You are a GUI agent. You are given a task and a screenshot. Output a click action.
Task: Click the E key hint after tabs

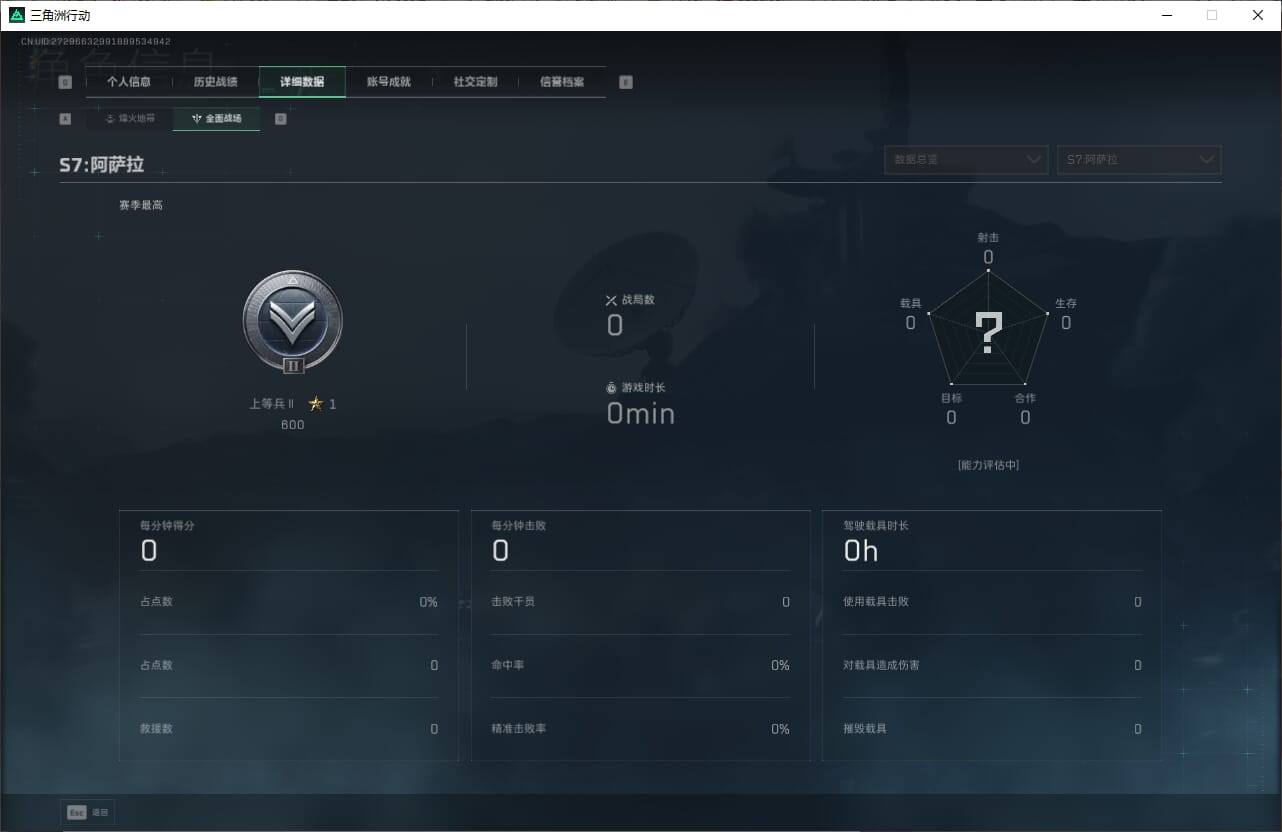[x=626, y=83]
